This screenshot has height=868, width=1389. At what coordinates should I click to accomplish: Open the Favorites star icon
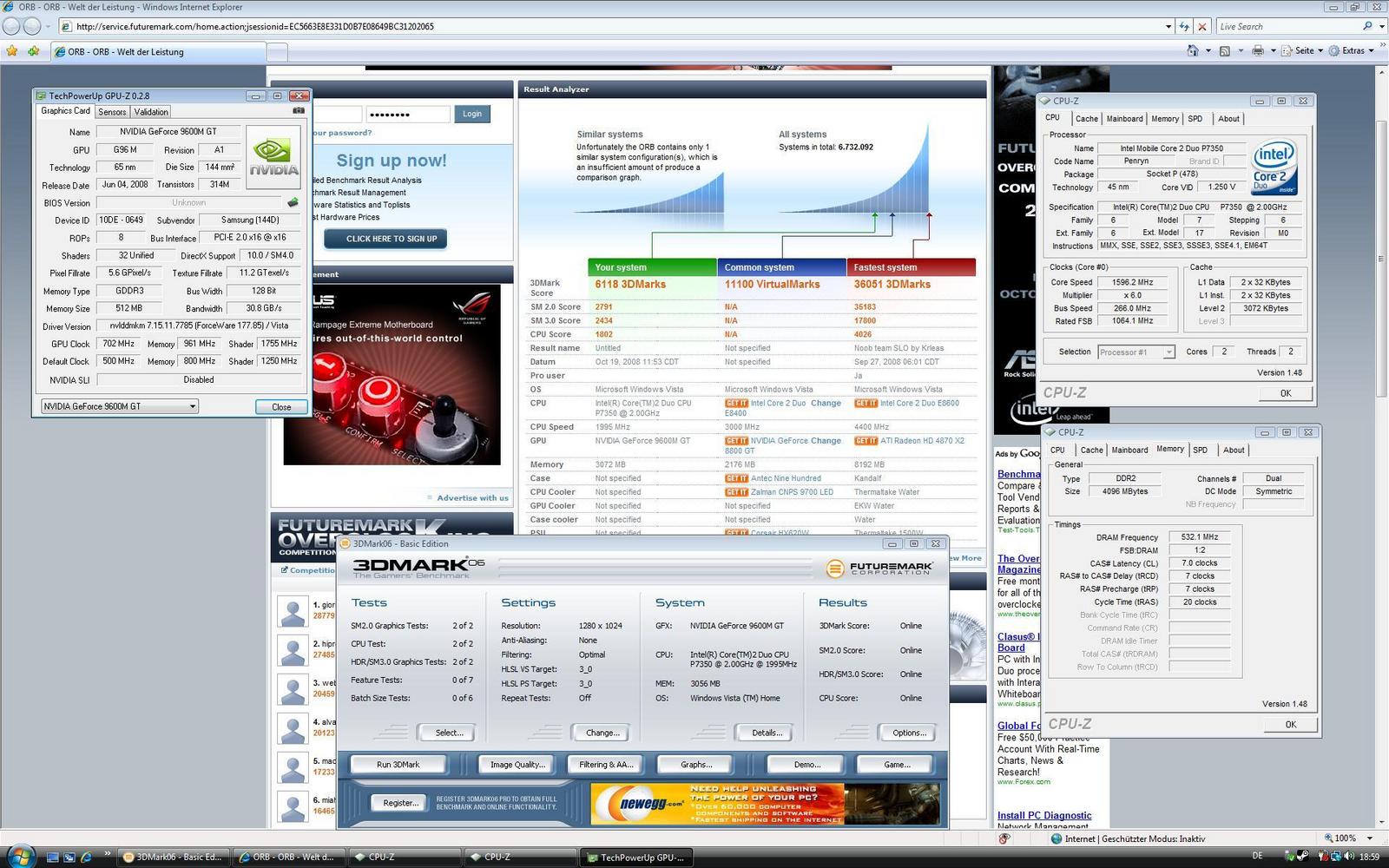[x=12, y=51]
